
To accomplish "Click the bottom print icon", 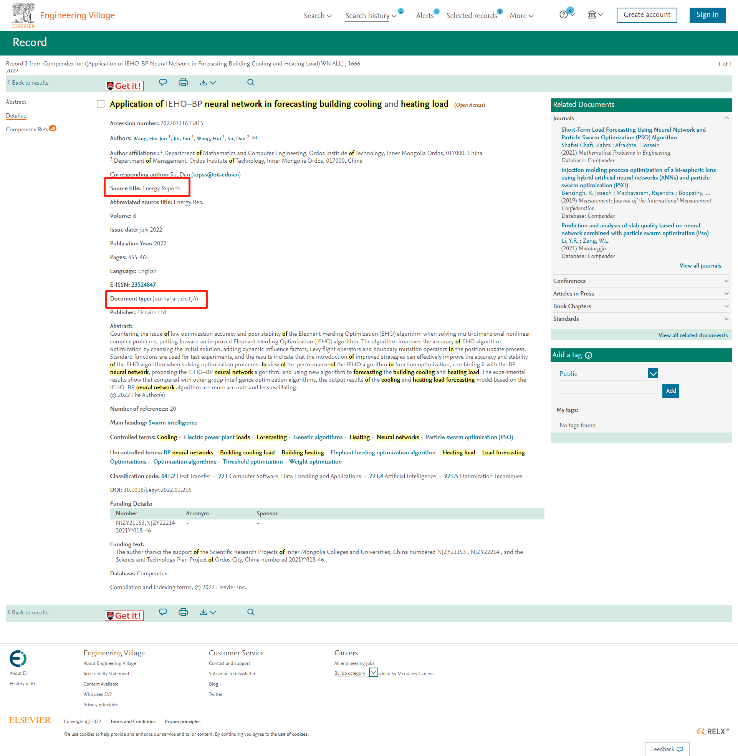I will [x=183, y=612].
